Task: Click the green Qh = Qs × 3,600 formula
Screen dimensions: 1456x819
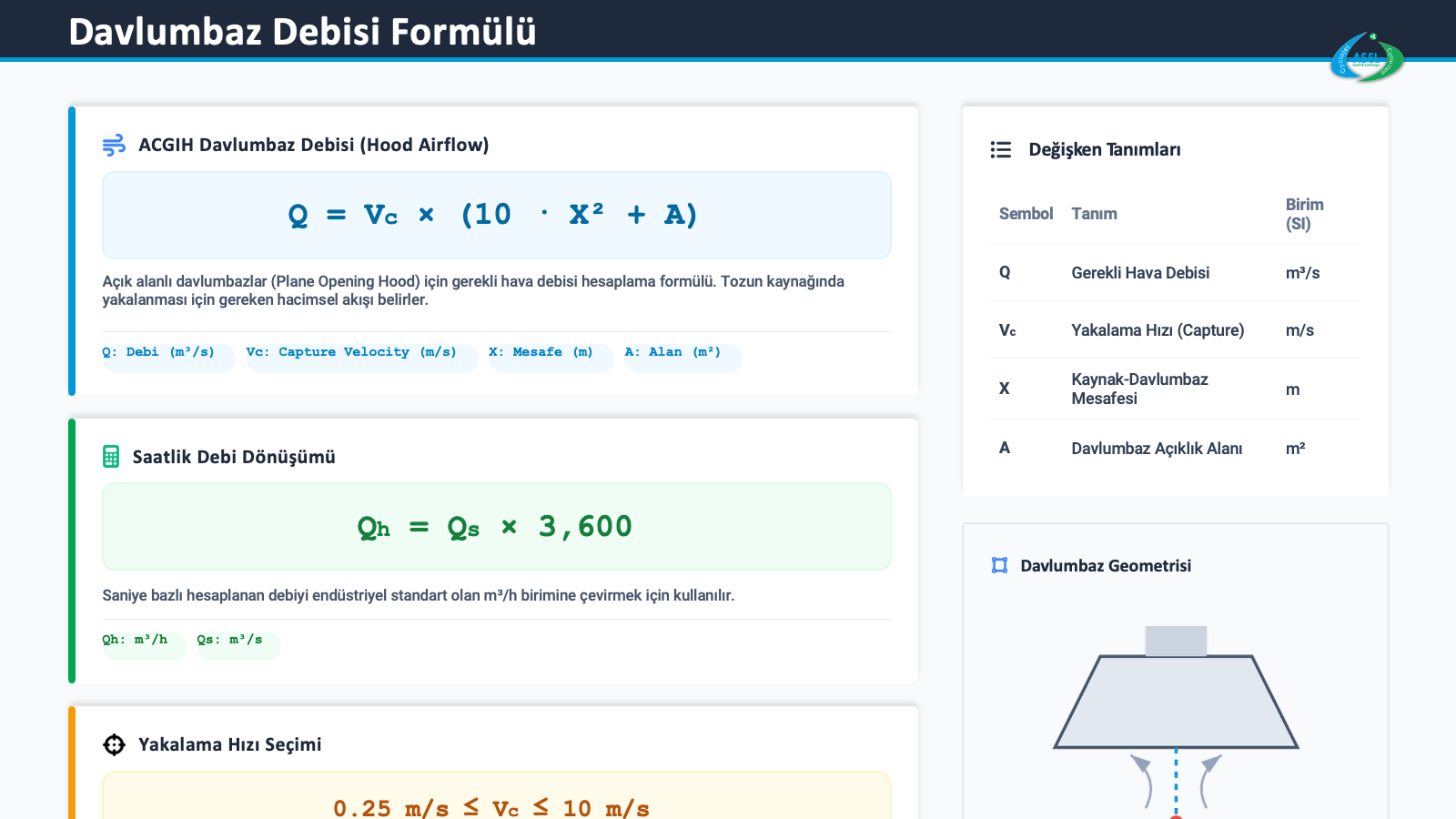Action: [x=496, y=527]
